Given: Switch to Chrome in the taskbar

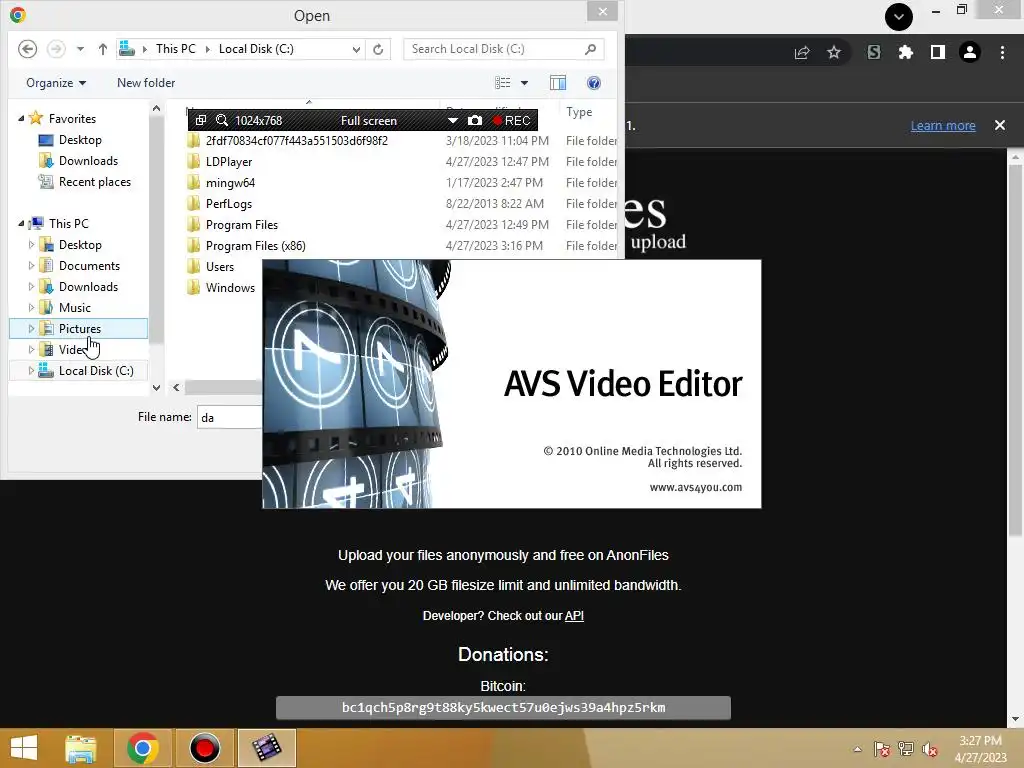Looking at the screenshot, I should point(143,748).
